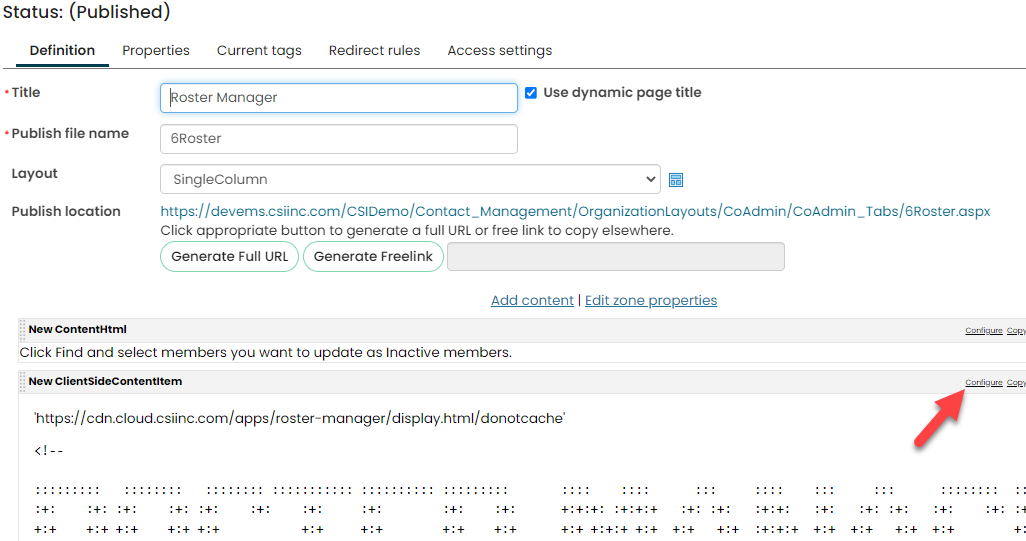Focus the Publish file name field
The height and width of the screenshot is (541, 1026).
tap(338, 139)
